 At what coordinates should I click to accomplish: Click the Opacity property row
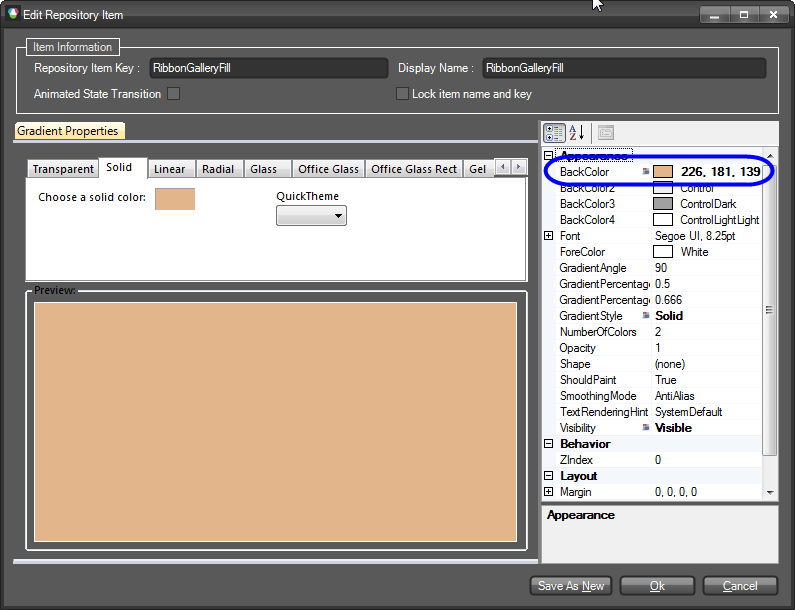click(656, 348)
